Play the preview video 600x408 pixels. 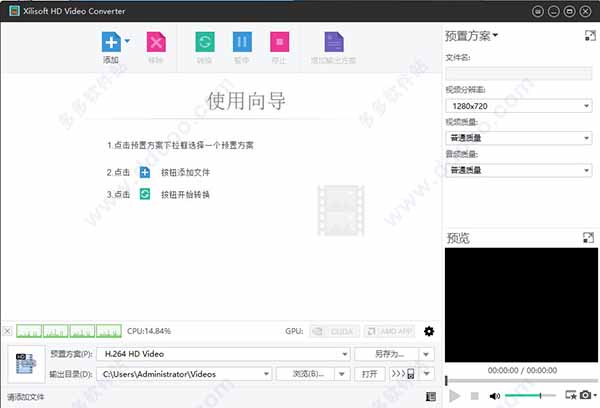click(454, 396)
